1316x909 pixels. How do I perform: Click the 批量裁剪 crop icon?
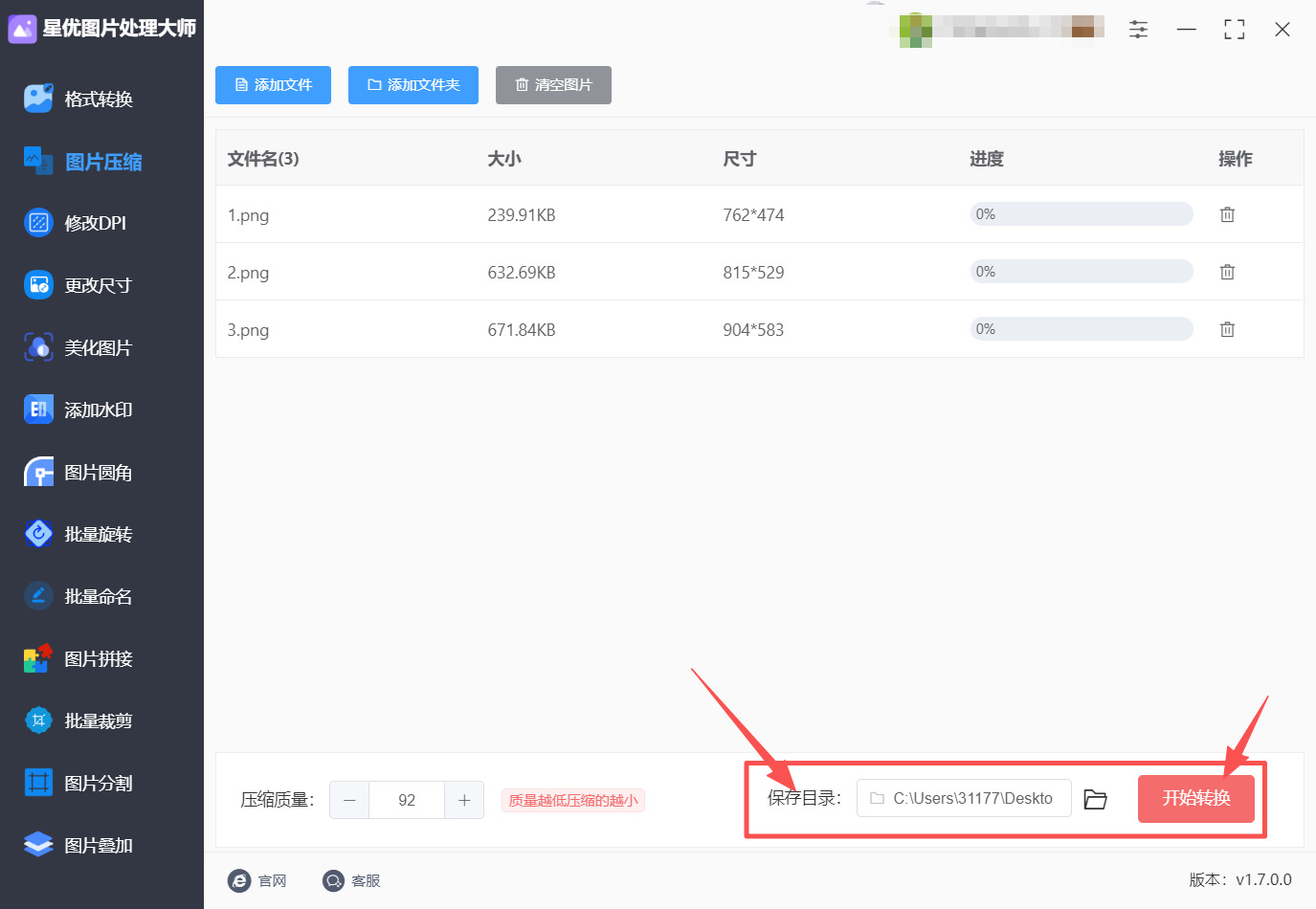38,721
